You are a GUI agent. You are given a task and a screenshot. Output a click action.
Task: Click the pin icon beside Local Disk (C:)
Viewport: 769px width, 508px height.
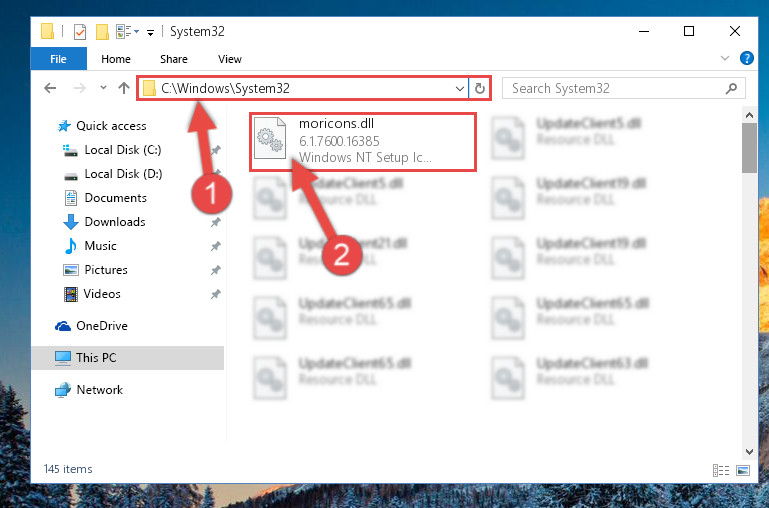(215, 151)
